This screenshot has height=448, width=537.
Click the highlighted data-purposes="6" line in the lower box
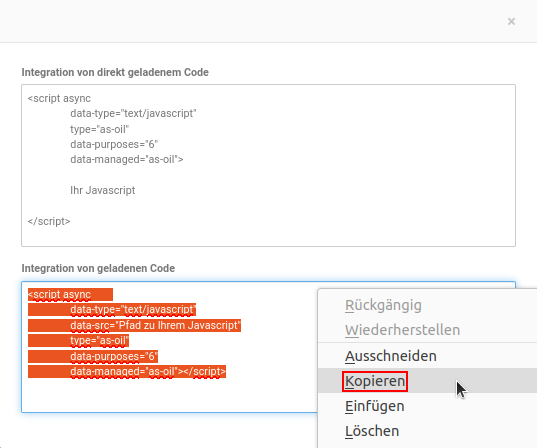114,356
